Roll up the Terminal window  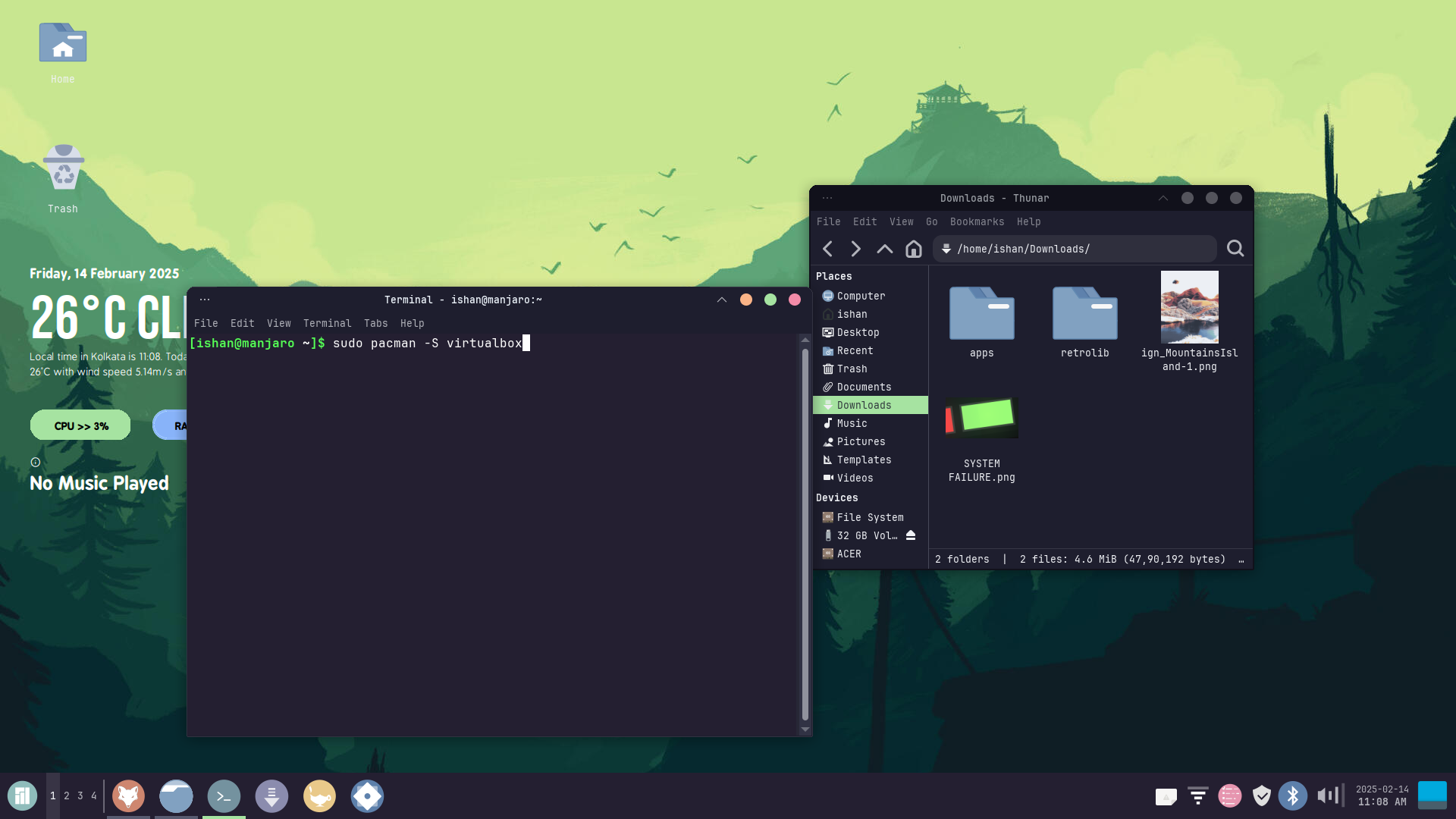pos(722,300)
